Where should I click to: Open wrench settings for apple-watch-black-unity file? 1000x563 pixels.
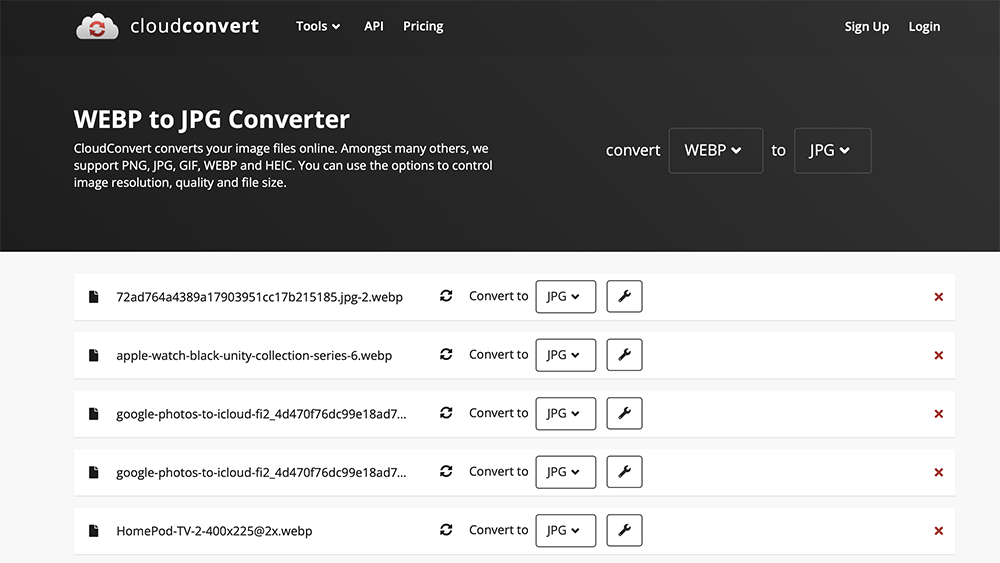pos(624,355)
